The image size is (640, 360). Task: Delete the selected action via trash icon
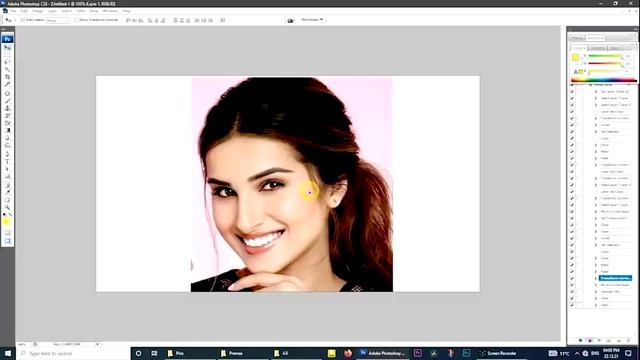(628, 340)
